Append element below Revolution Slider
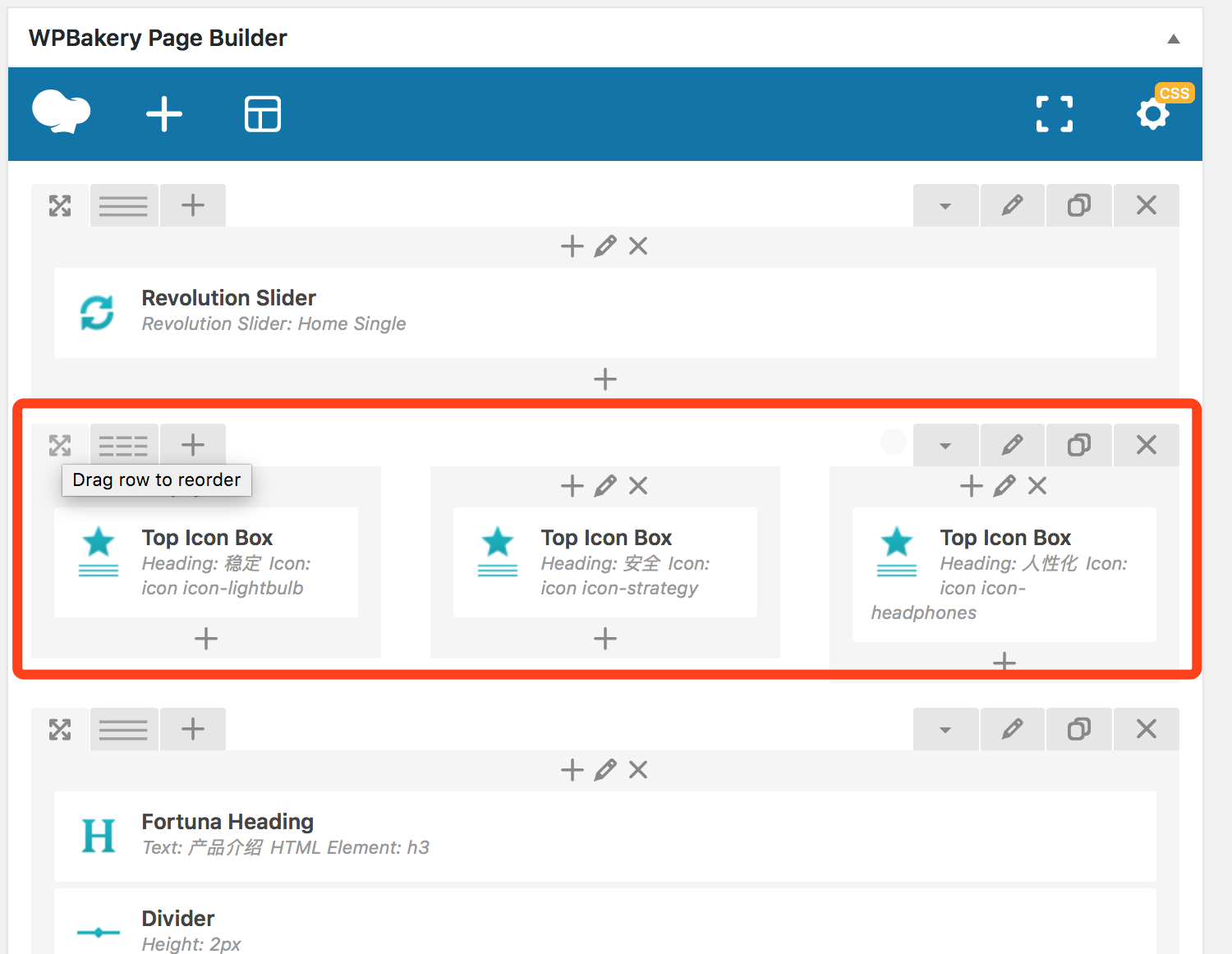The image size is (1232, 954). coord(605,379)
